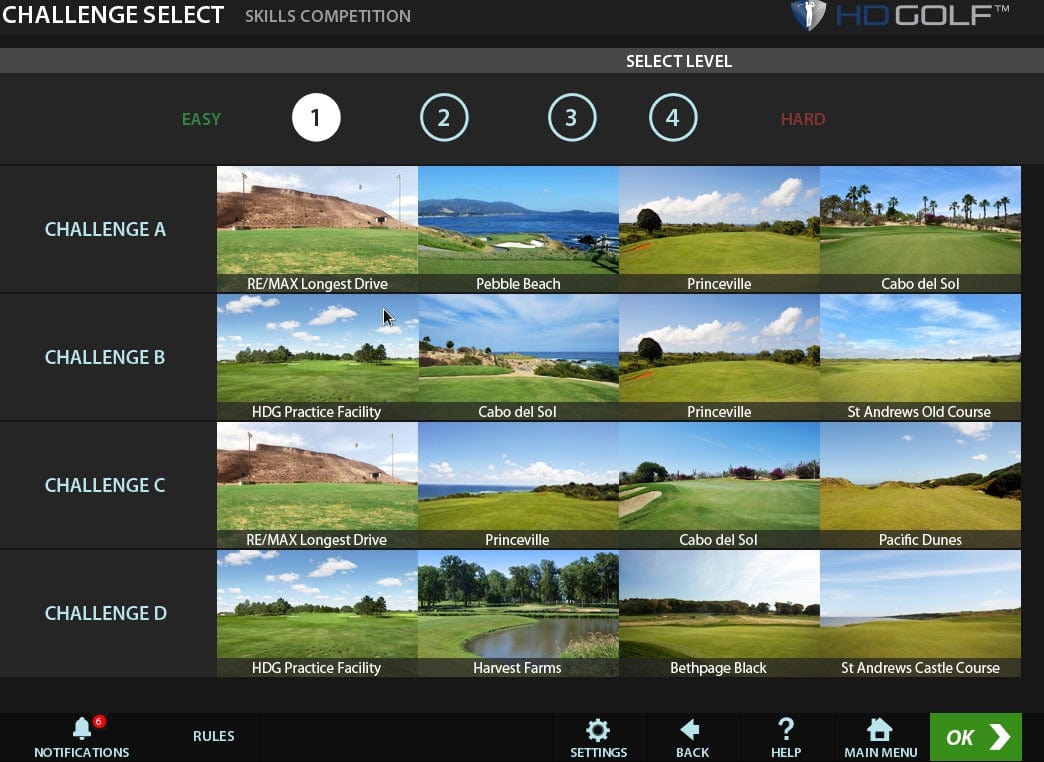Return to Main Menu home icon

pos(880,730)
